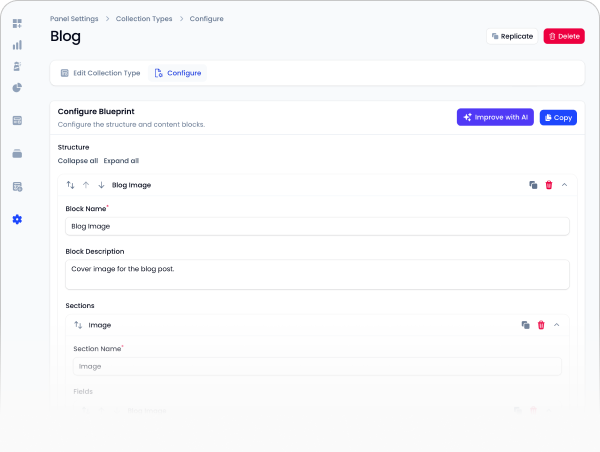Open the stacked cards sidebar icon
The height and width of the screenshot is (452, 600).
tap(17, 153)
